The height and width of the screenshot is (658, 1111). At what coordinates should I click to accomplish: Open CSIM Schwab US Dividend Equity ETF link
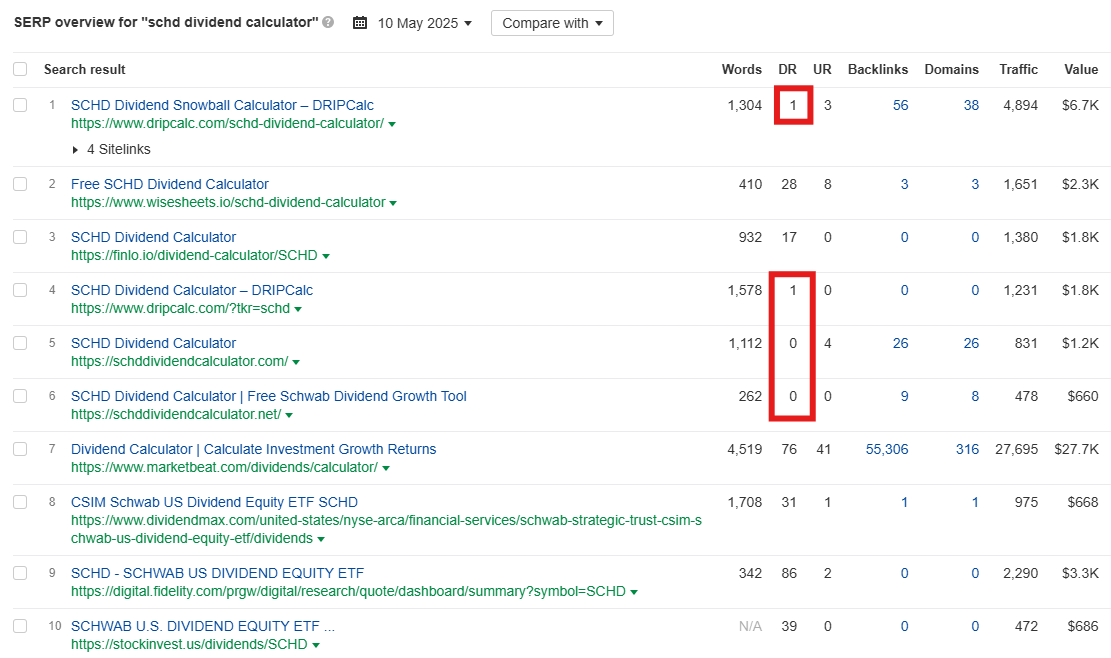tap(214, 502)
